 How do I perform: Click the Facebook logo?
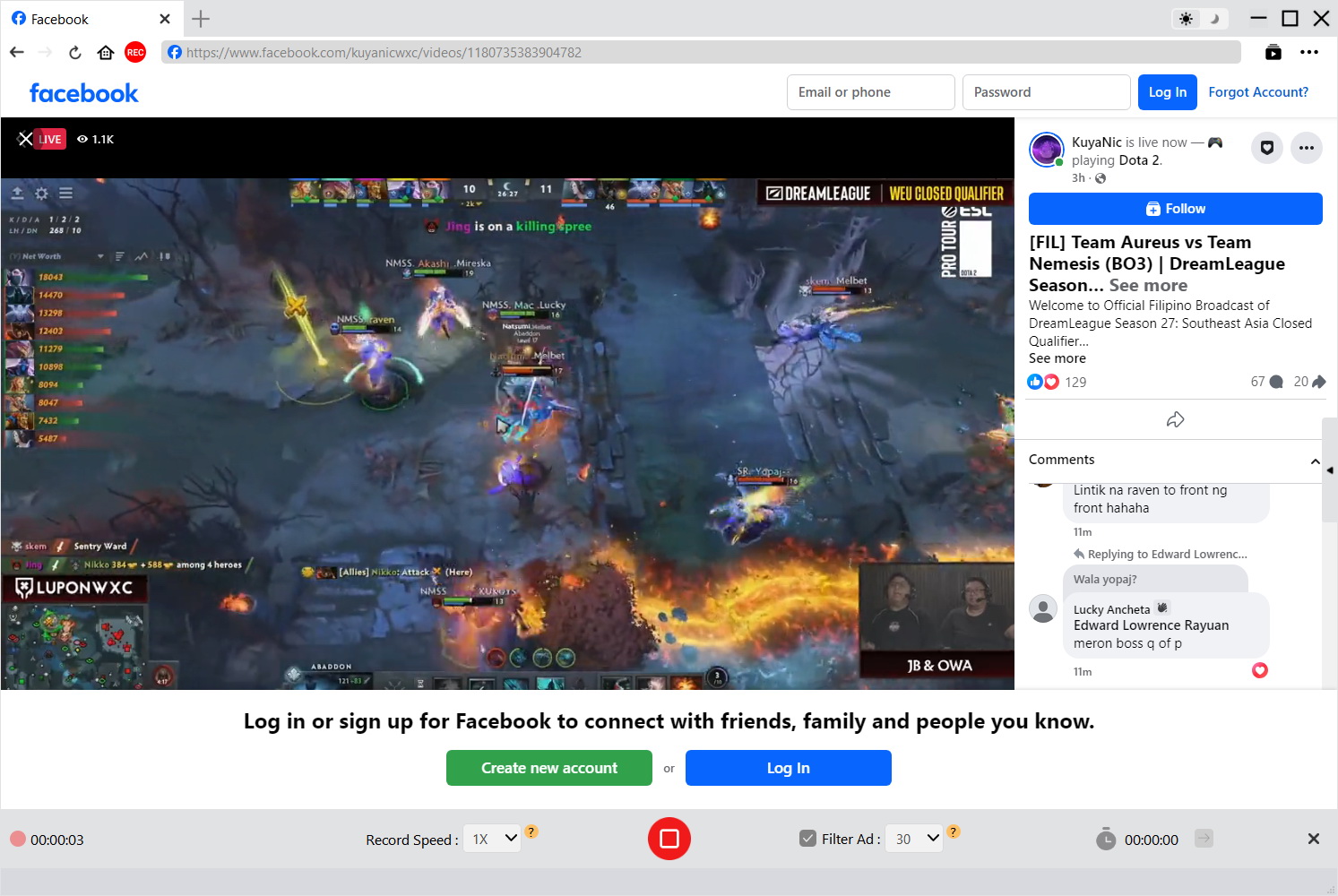(84, 92)
